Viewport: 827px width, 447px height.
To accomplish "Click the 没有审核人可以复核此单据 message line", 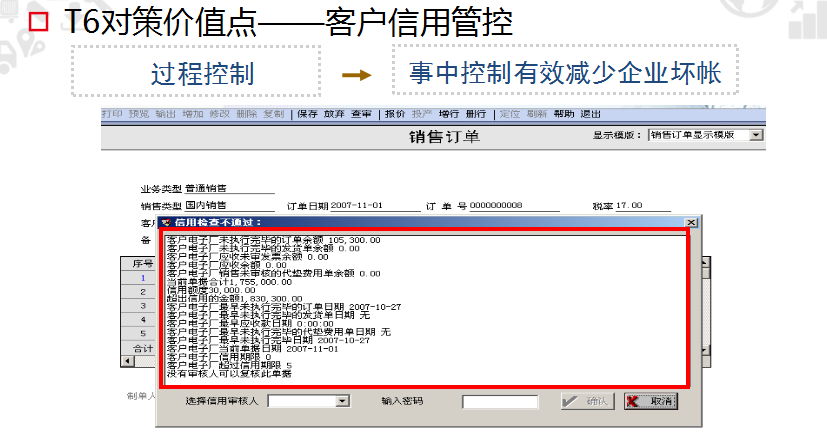I will tap(229, 374).
